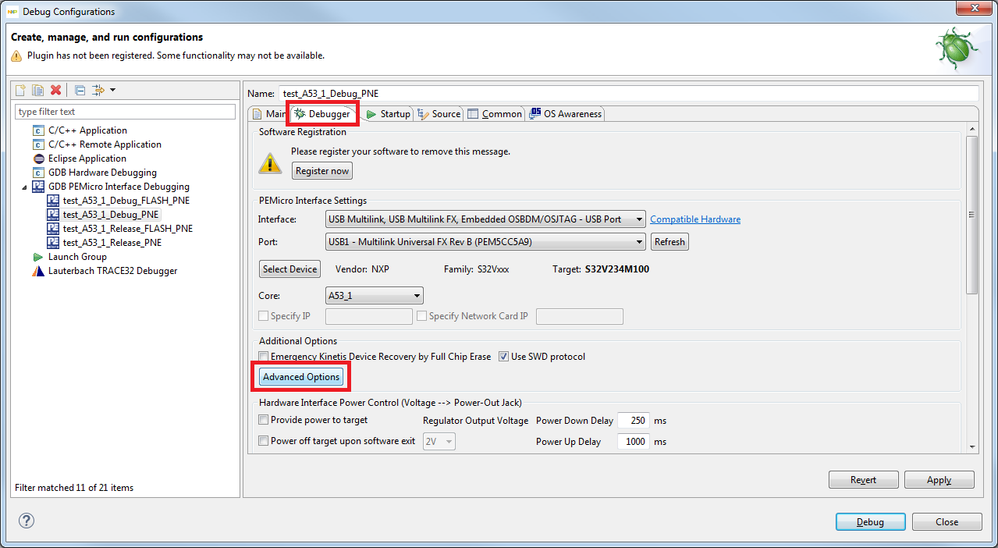Click the Eclipse Application sphere icon
998x548 pixels.
point(38,158)
